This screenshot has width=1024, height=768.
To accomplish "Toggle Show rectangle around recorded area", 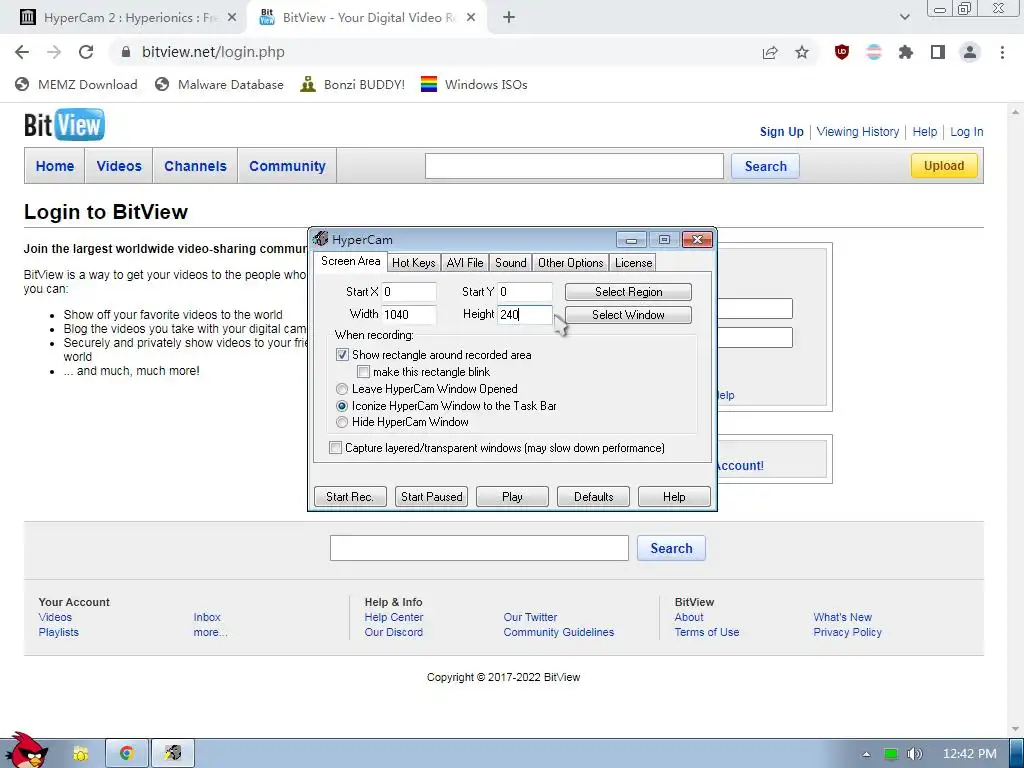I will pyautogui.click(x=342, y=355).
